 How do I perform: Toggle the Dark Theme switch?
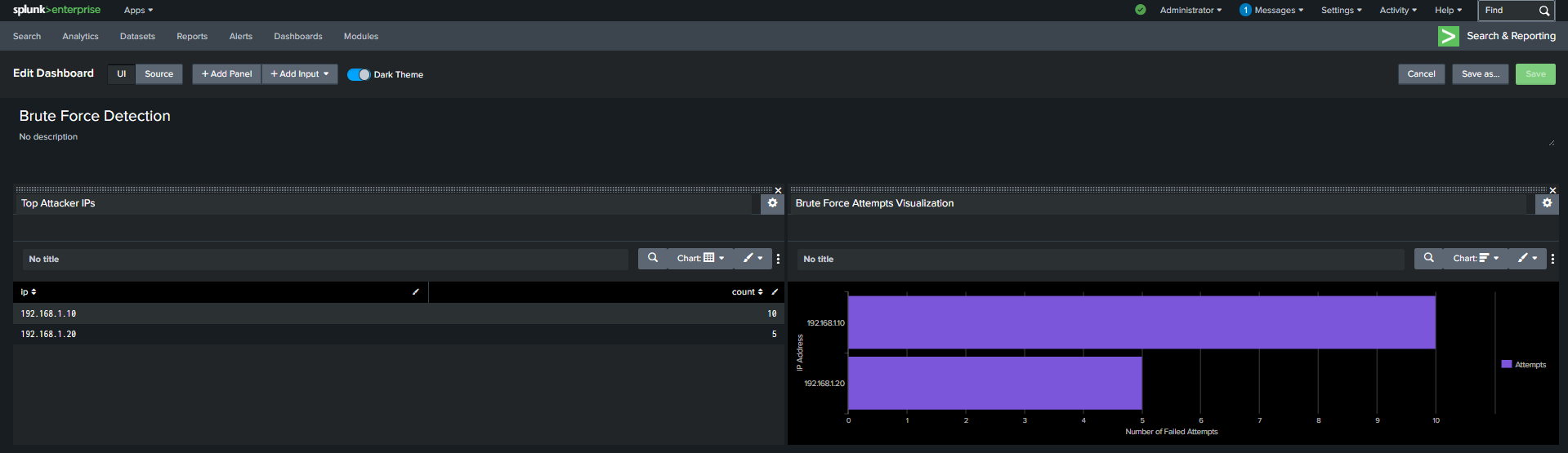[359, 74]
